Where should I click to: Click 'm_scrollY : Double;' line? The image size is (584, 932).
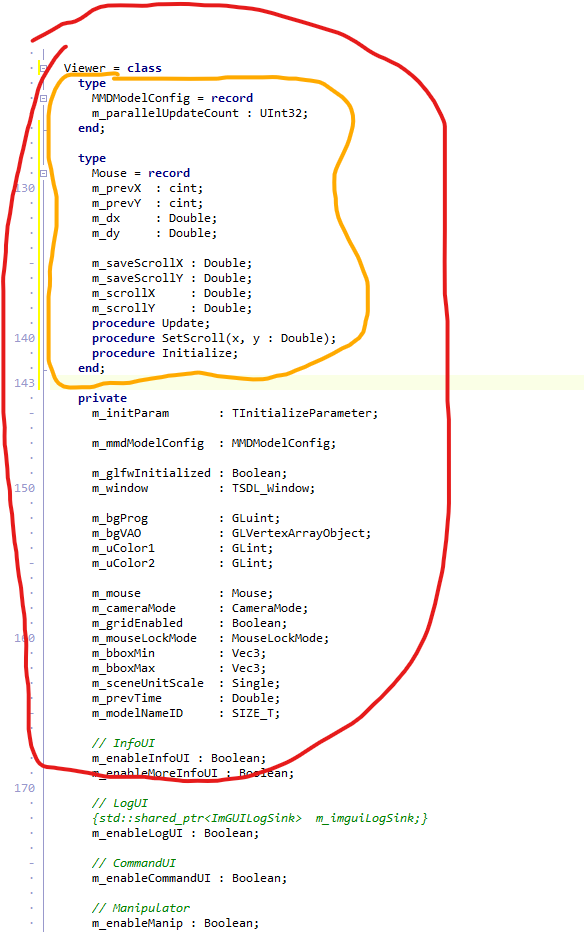172,308
